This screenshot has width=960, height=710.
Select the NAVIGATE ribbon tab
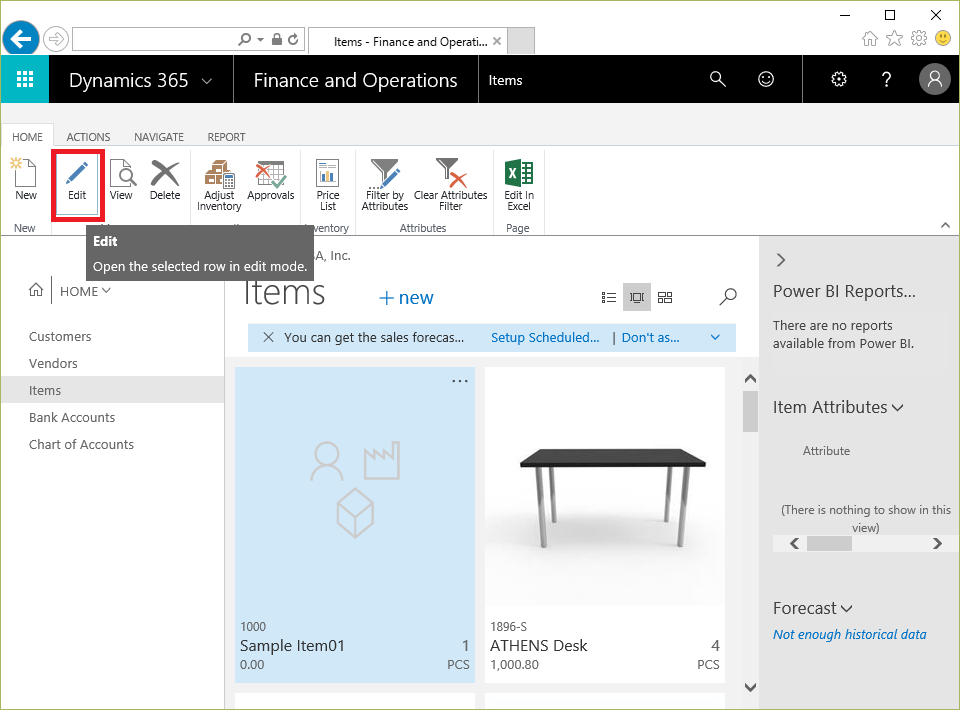click(x=159, y=137)
